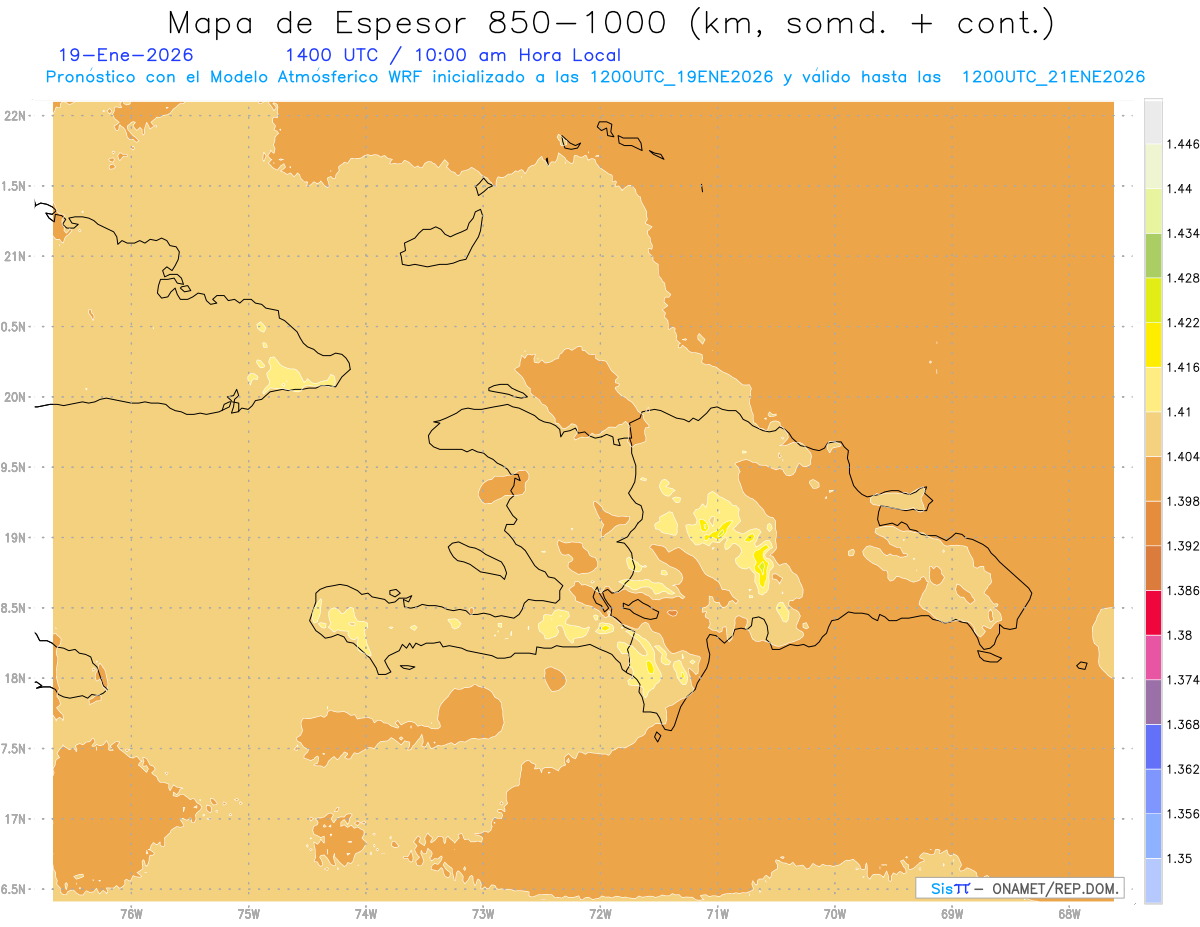This screenshot has height=927, width=1200.
Task: Click the legend value "1.374"
Action: (1183, 680)
